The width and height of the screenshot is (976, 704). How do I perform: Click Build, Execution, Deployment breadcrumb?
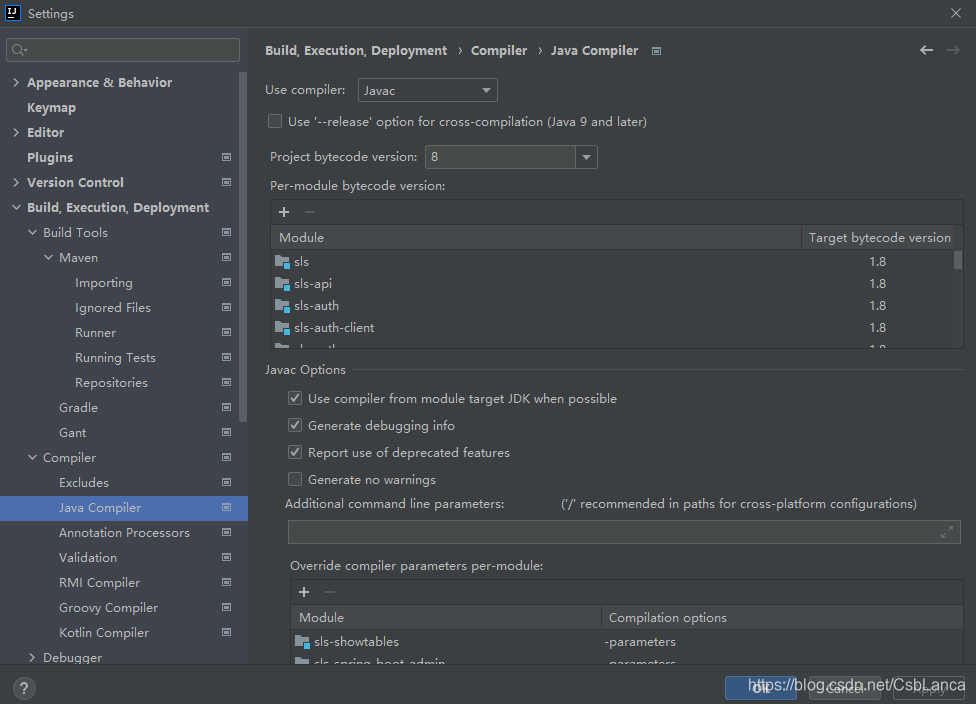[356, 50]
